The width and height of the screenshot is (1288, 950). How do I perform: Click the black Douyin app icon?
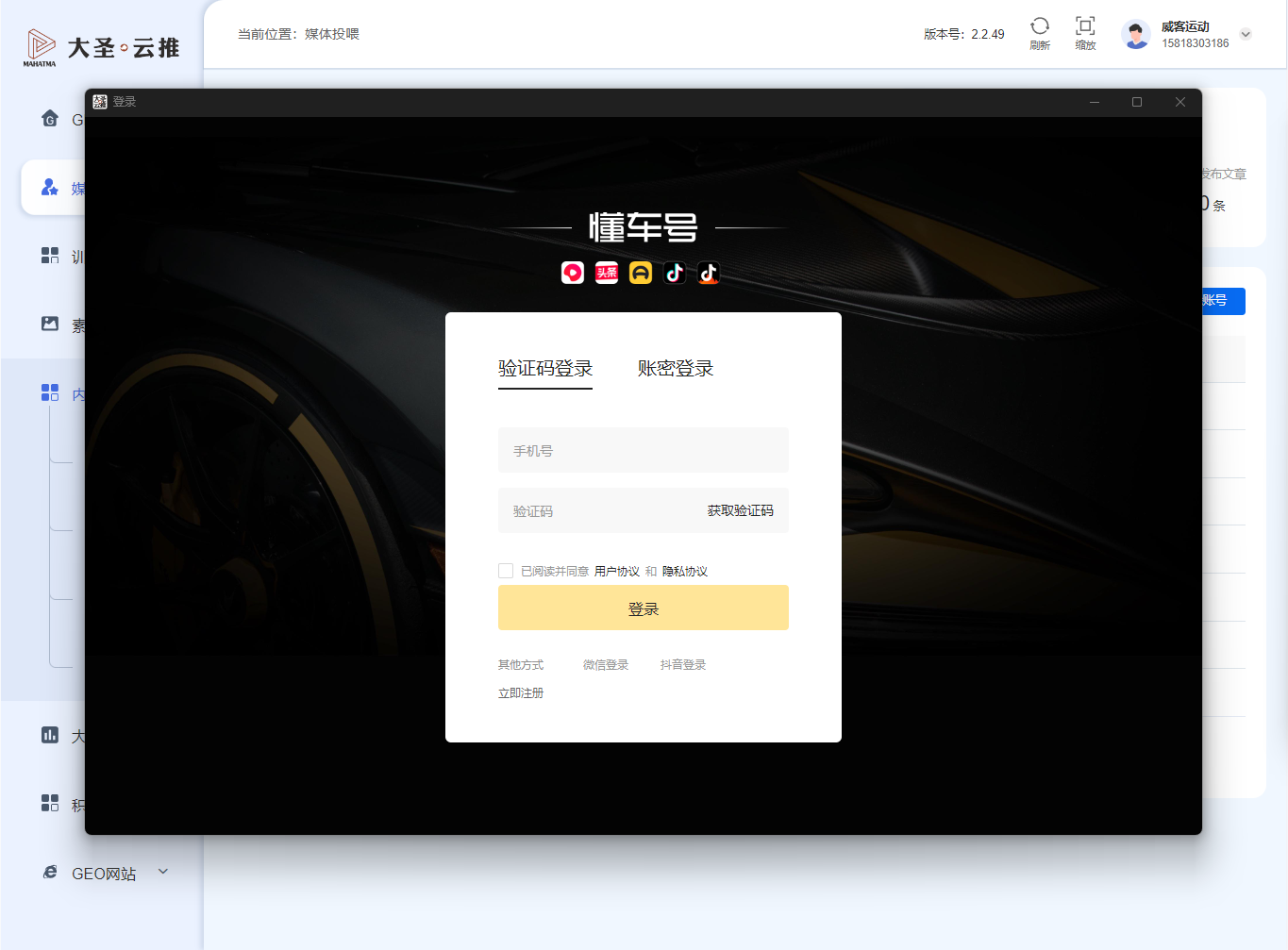pyautogui.click(x=675, y=273)
